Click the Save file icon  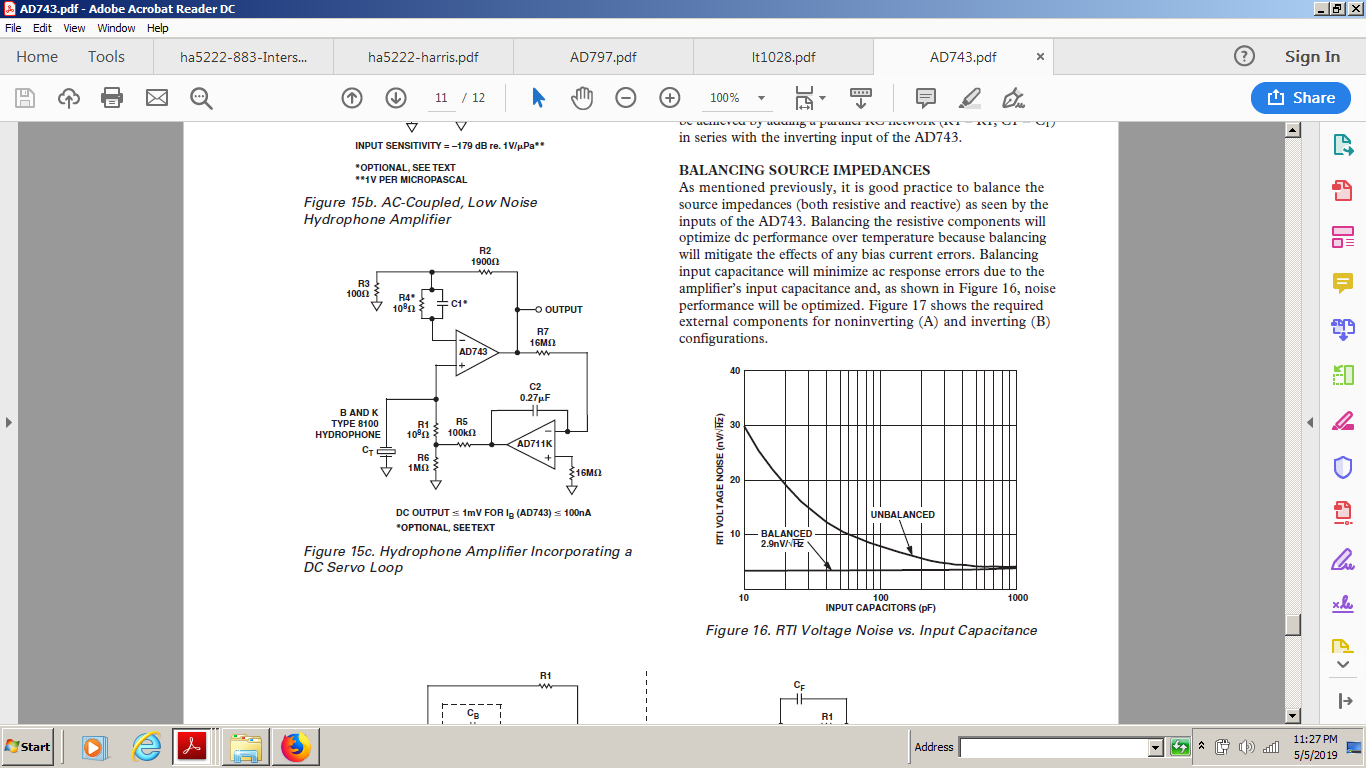pyautogui.click(x=25, y=98)
